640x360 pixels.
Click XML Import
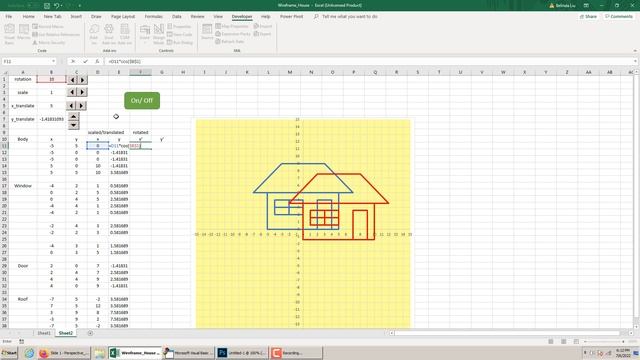[x=262, y=26]
